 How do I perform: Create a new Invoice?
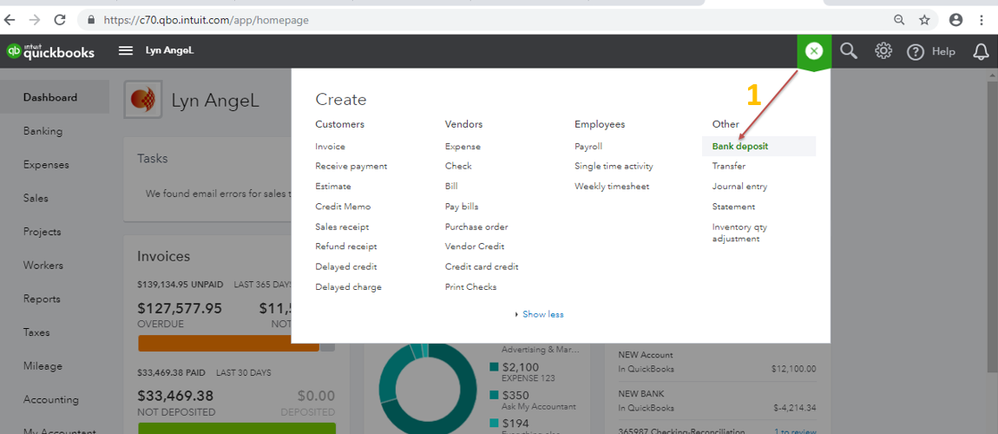[330, 146]
